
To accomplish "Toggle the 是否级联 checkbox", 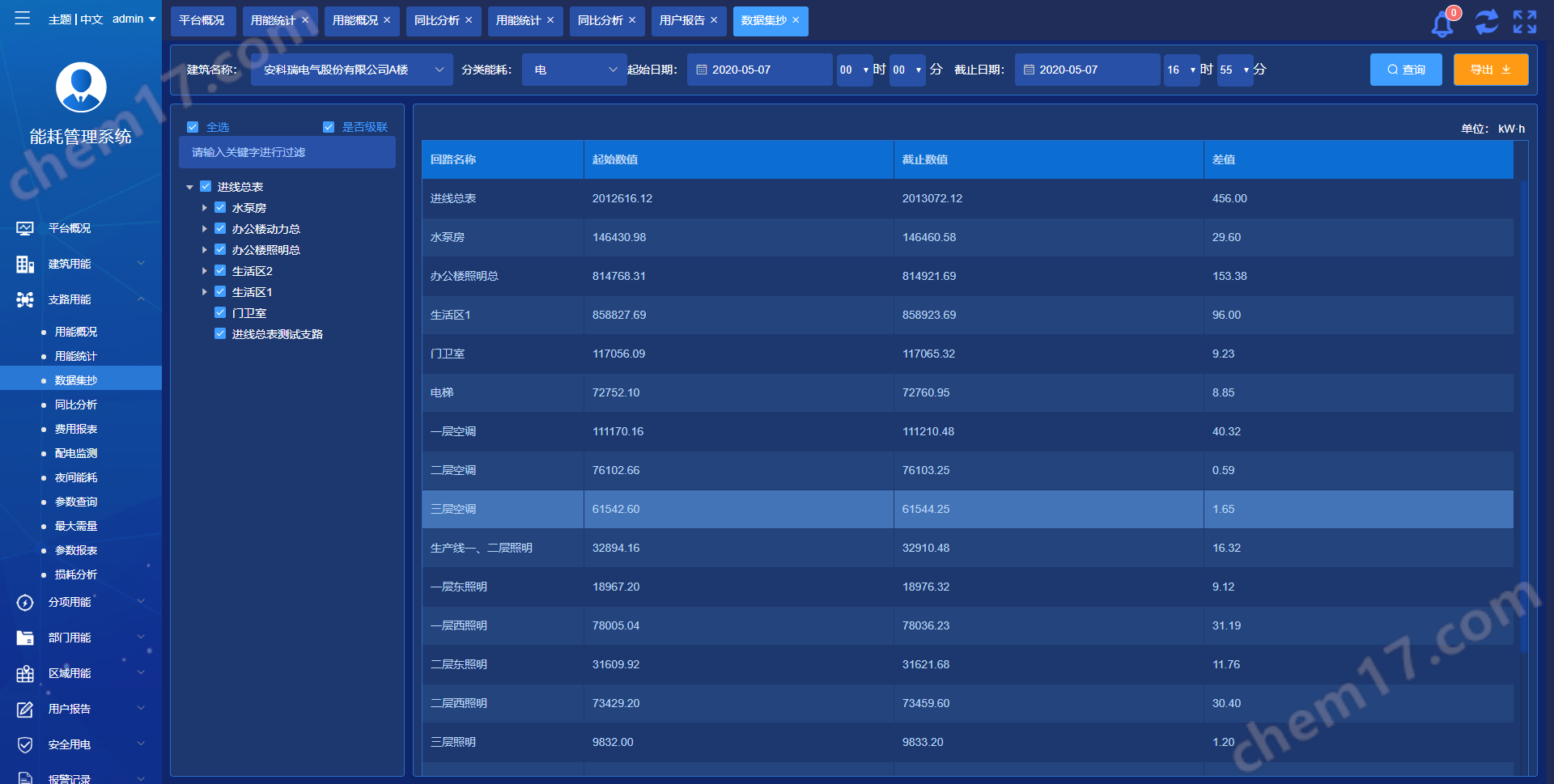I will pos(329,127).
